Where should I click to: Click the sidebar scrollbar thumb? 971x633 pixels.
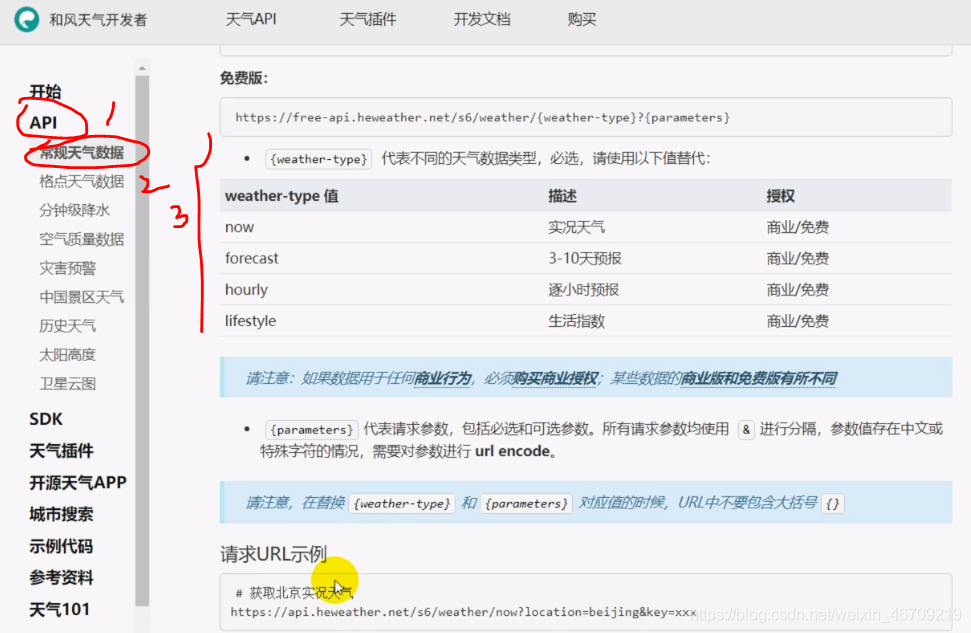pos(142,341)
